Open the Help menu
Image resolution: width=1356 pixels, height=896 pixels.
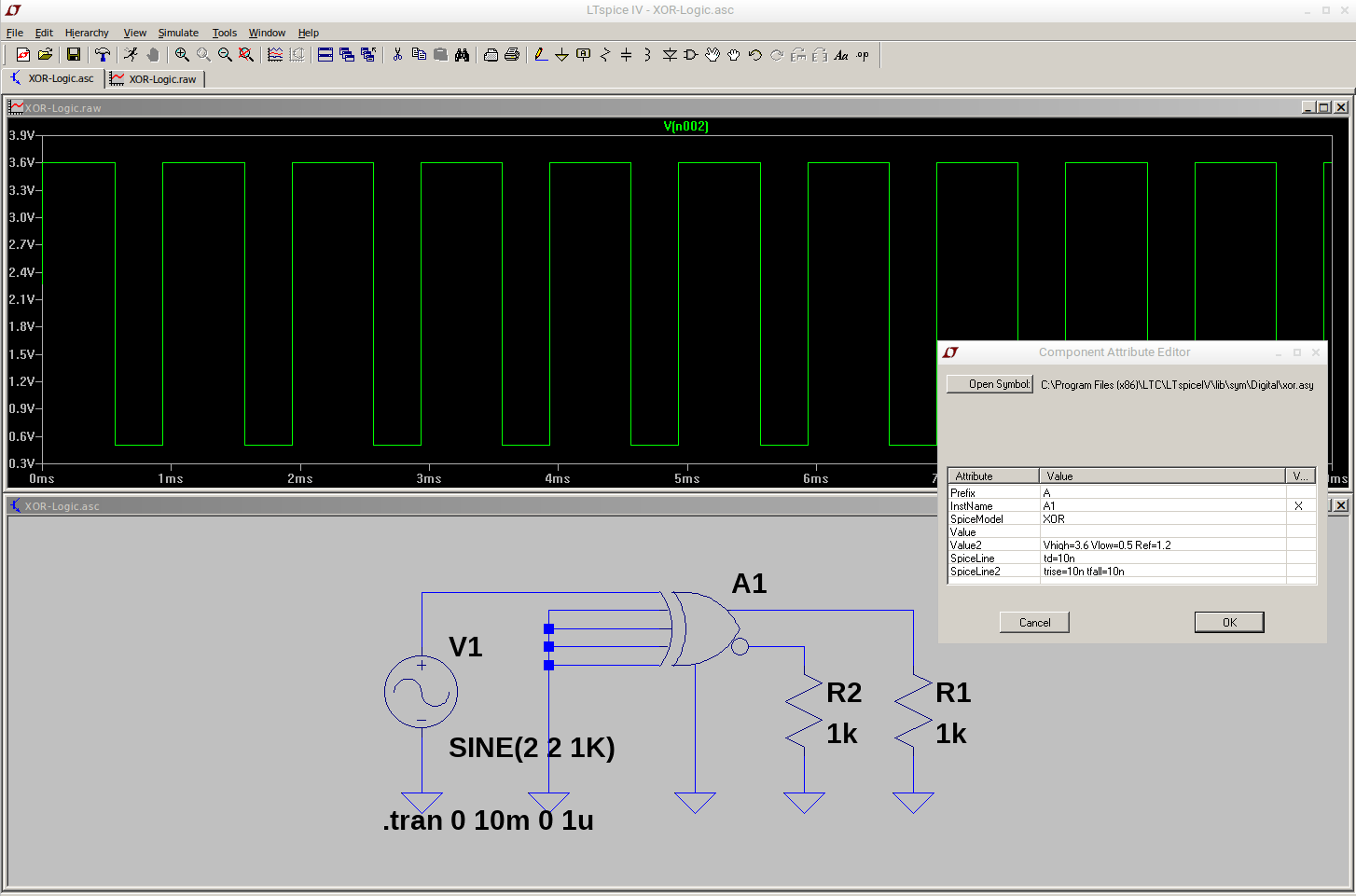tap(309, 33)
